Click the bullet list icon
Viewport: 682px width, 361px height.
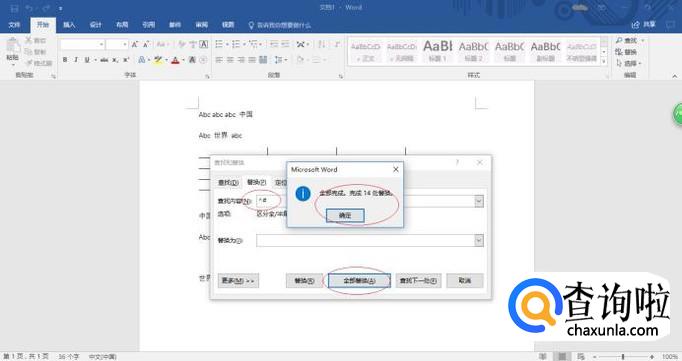pyautogui.click(x=219, y=44)
